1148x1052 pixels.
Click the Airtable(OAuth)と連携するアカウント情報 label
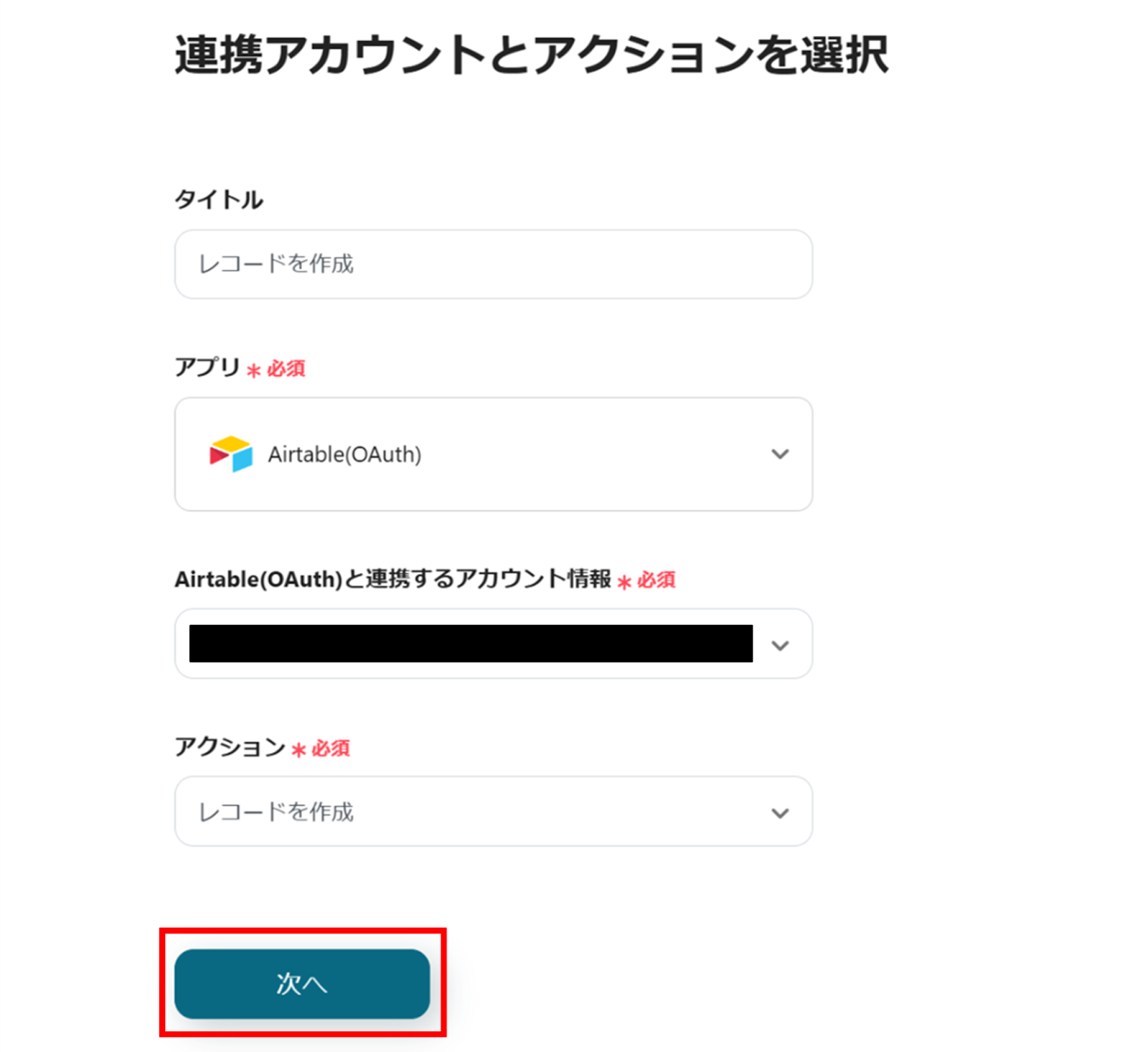[392, 579]
